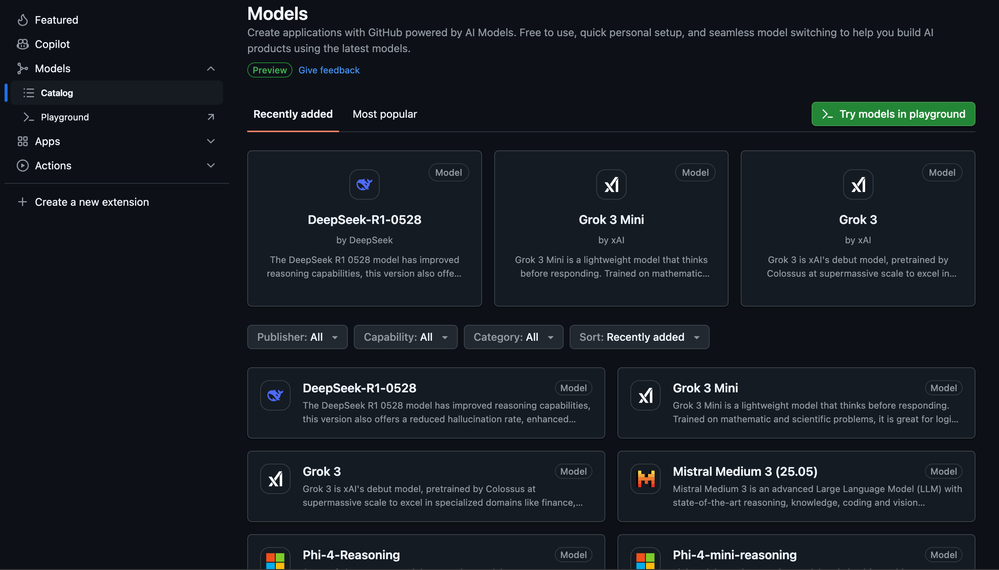This screenshot has height=570, width=999.
Task: Click the Mistral logo in Mistral Medium 3 row
Action: coord(645,478)
